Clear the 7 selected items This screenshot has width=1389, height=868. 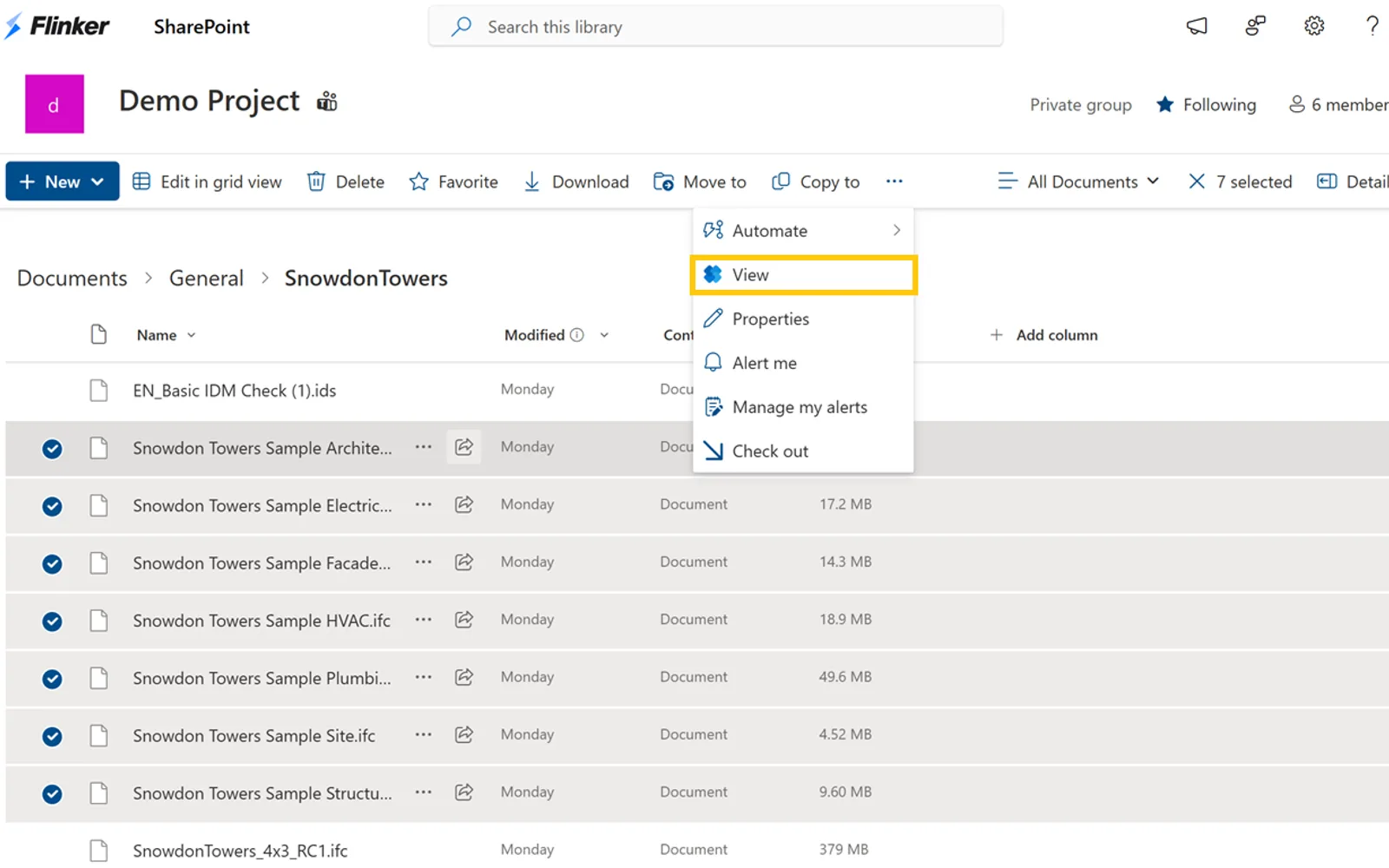(x=1196, y=181)
